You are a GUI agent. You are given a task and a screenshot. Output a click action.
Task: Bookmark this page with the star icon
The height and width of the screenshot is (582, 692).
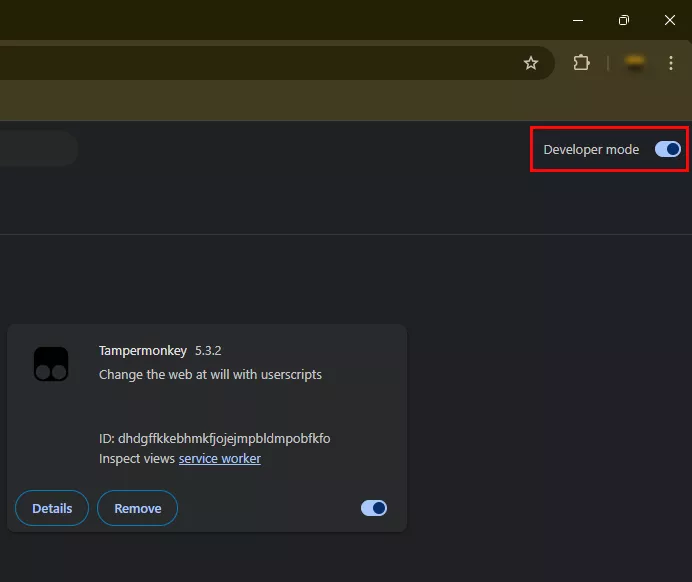(530, 63)
